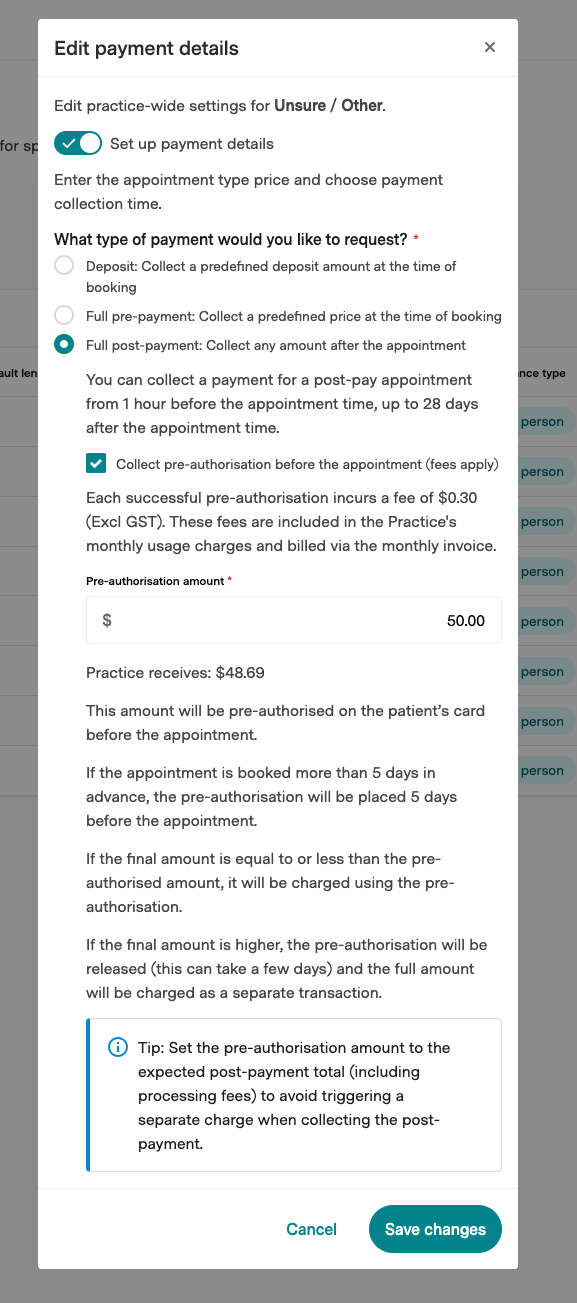577x1303 pixels.
Task: Click the 'Pre-authorisation amount' field label
Action: (x=156, y=581)
